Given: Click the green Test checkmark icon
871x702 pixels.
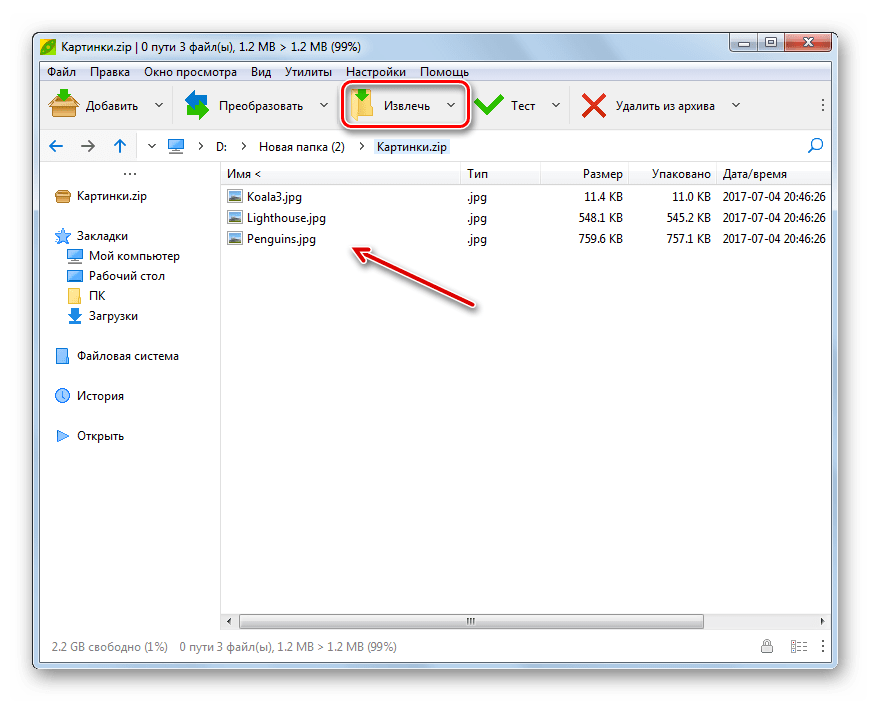Looking at the screenshot, I should pos(489,105).
